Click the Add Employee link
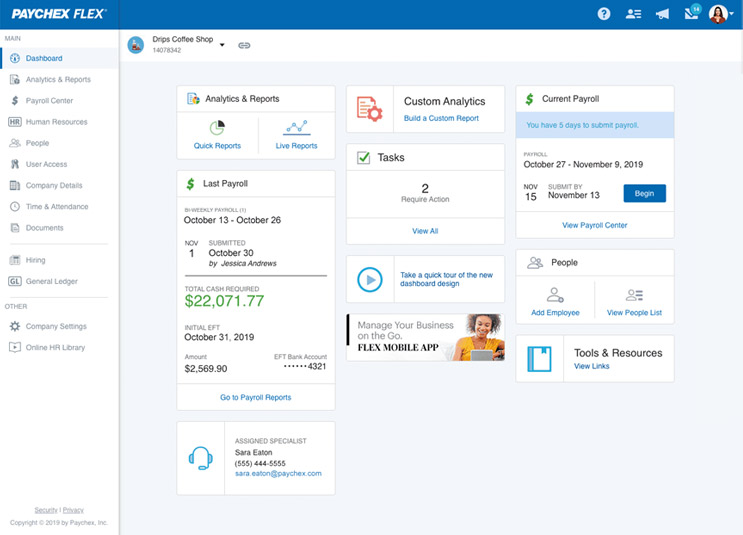Image resolution: width=743 pixels, height=535 pixels. click(x=555, y=313)
